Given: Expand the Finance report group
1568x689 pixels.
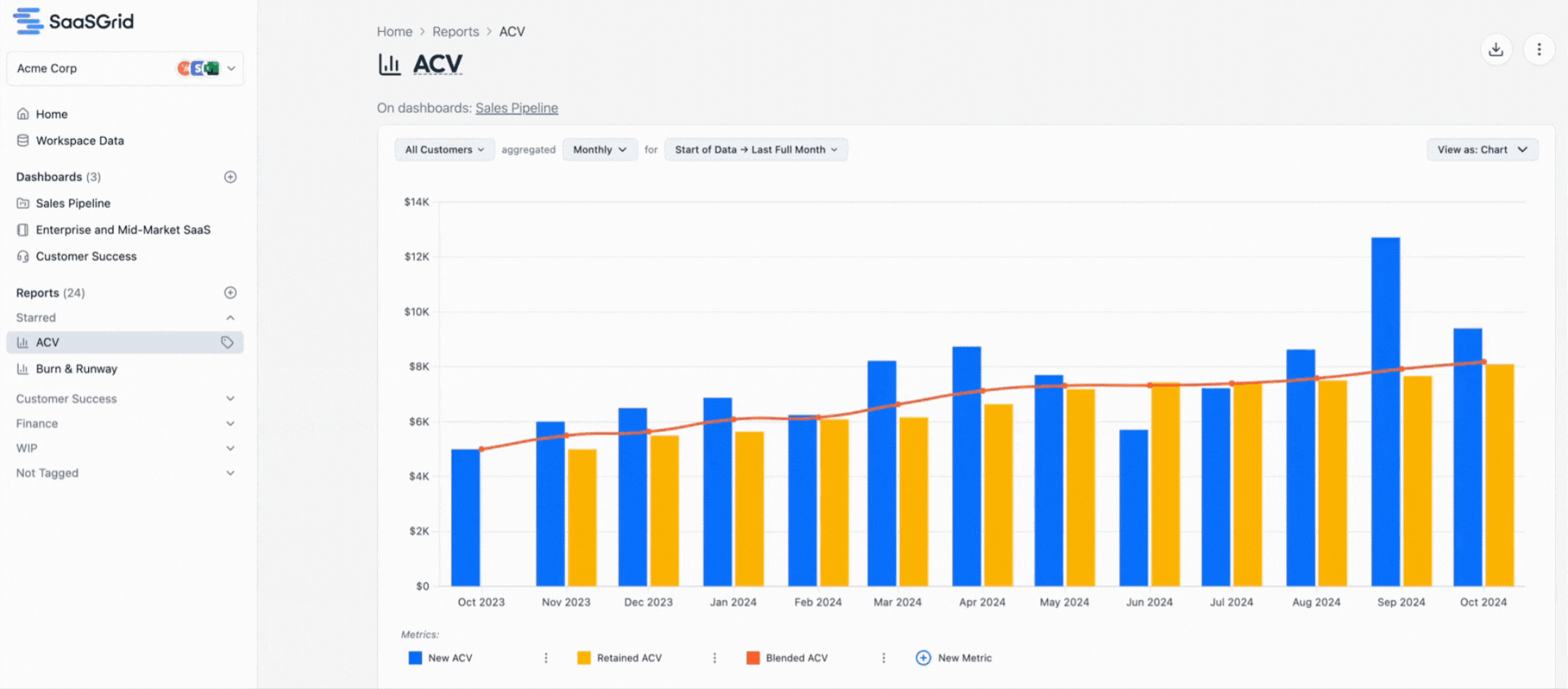Looking at the screenshot, I should click(x=230, y=424).
